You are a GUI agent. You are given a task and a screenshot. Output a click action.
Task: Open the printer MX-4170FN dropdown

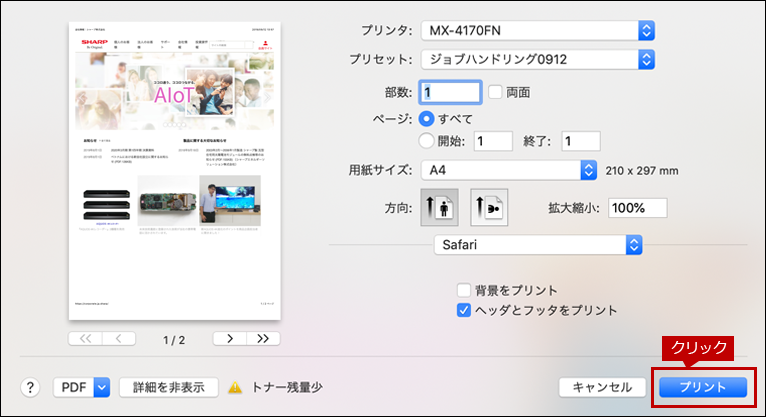tap(538, 31)
